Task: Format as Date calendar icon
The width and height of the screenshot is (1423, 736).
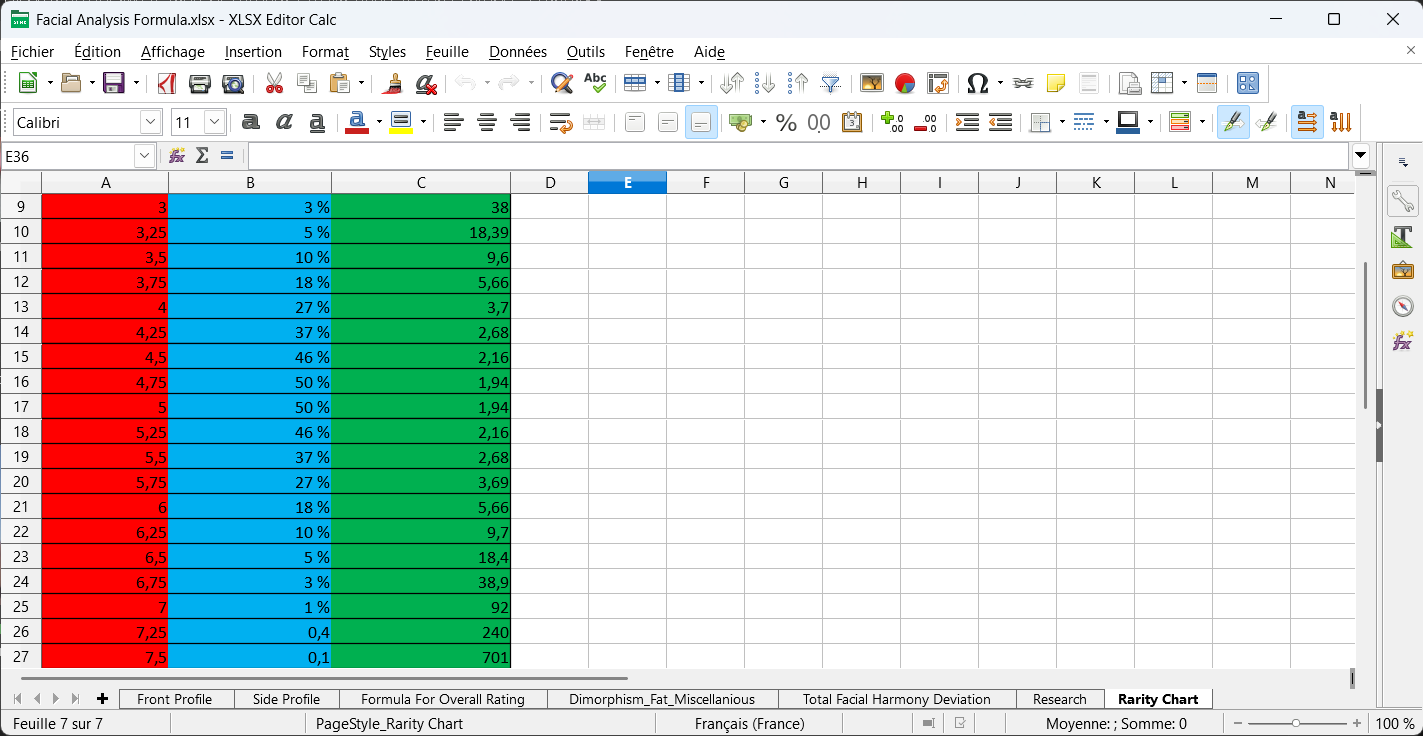Action: (x=852, y=122)
